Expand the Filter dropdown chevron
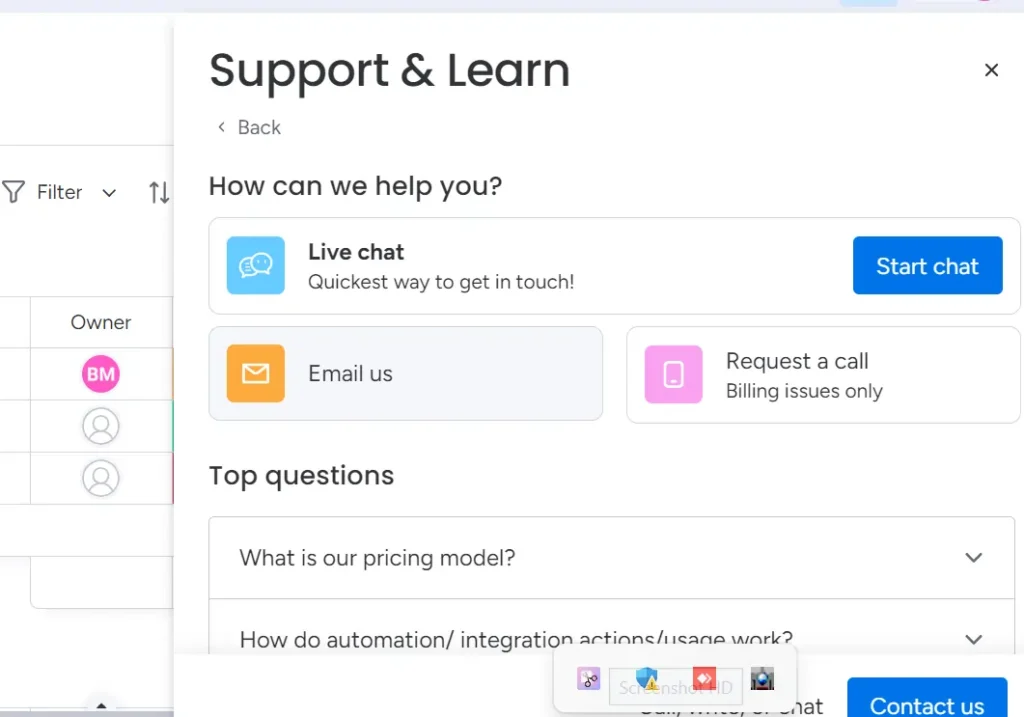 [x=109, y=193]
